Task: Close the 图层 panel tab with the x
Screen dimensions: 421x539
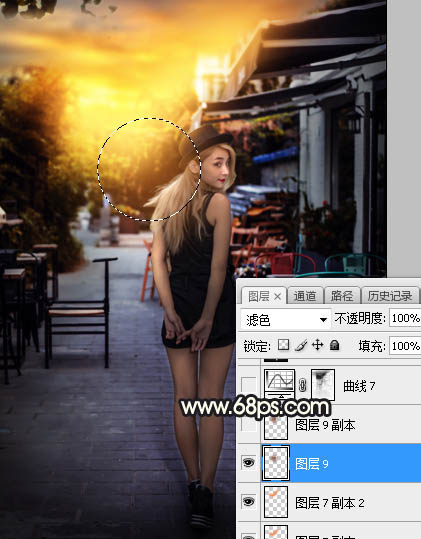Action: click(x=278, y=296)
